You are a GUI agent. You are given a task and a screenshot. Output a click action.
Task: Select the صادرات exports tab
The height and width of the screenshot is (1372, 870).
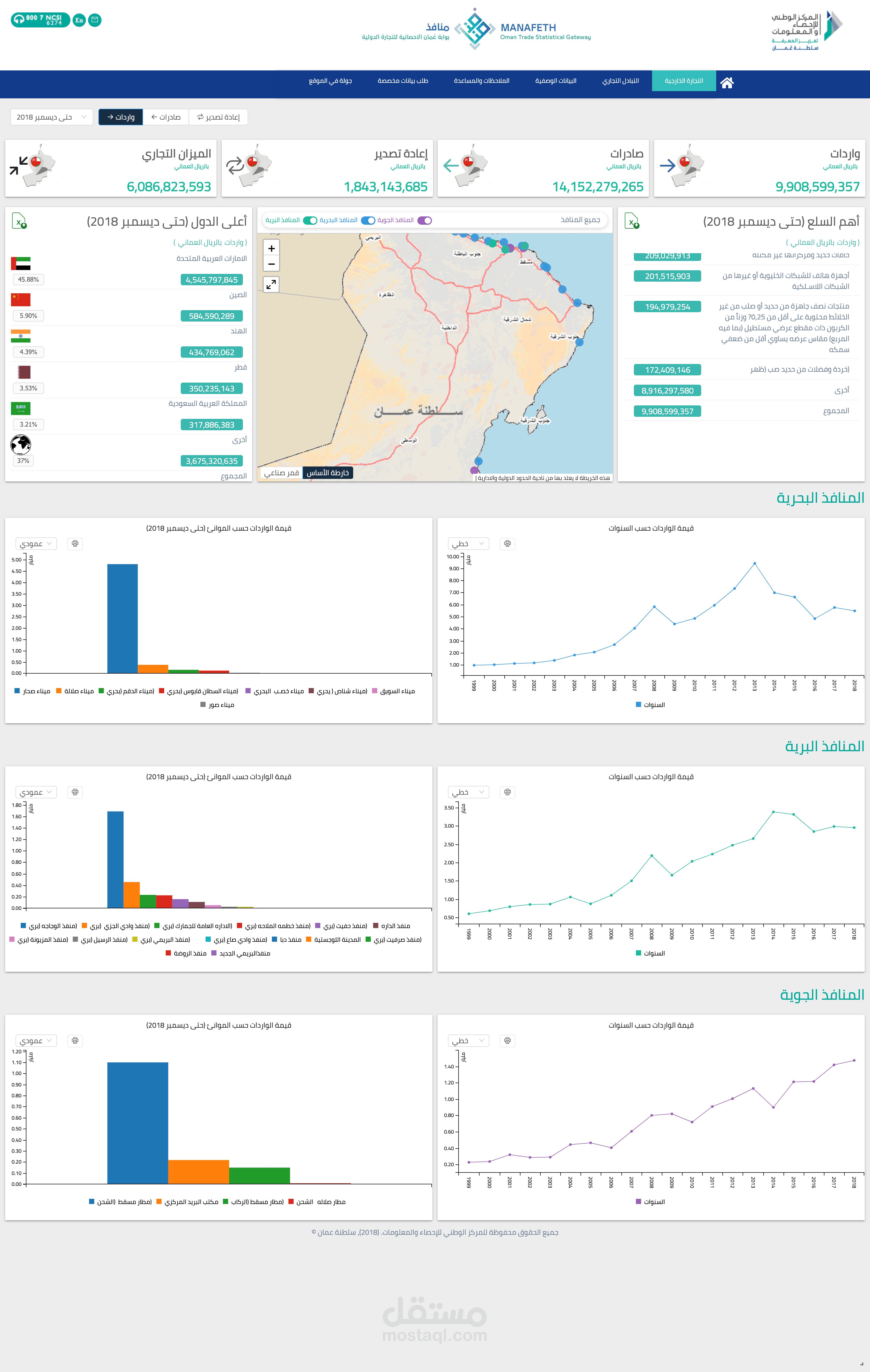[x=166, y=117]
